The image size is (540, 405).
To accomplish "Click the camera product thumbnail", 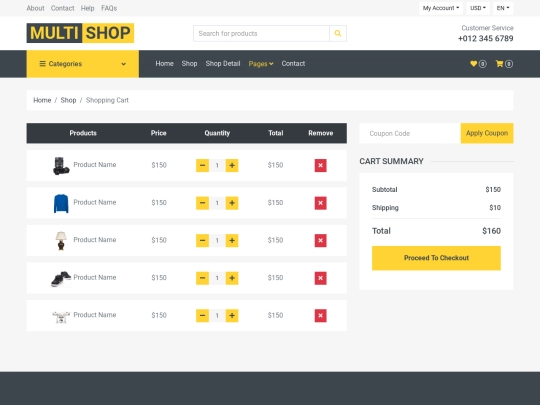I will point(61,166).
